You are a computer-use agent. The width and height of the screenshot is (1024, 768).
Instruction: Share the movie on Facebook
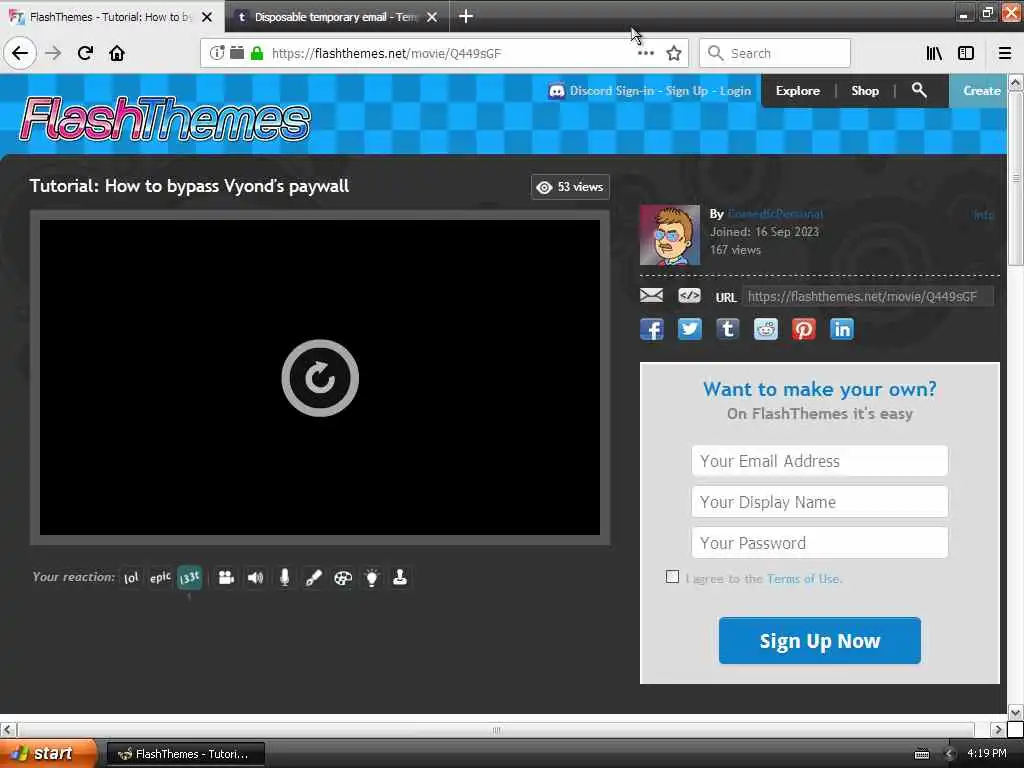tap(652, 329)
